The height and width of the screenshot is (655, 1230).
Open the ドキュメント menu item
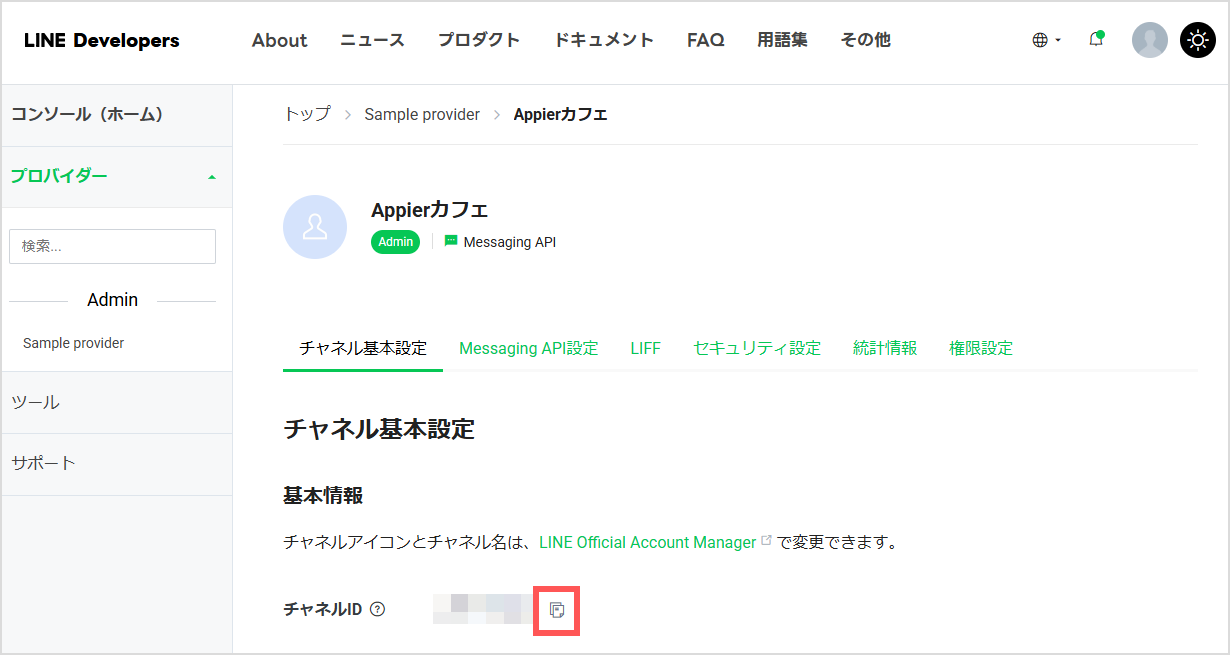(x=604, y=40)
